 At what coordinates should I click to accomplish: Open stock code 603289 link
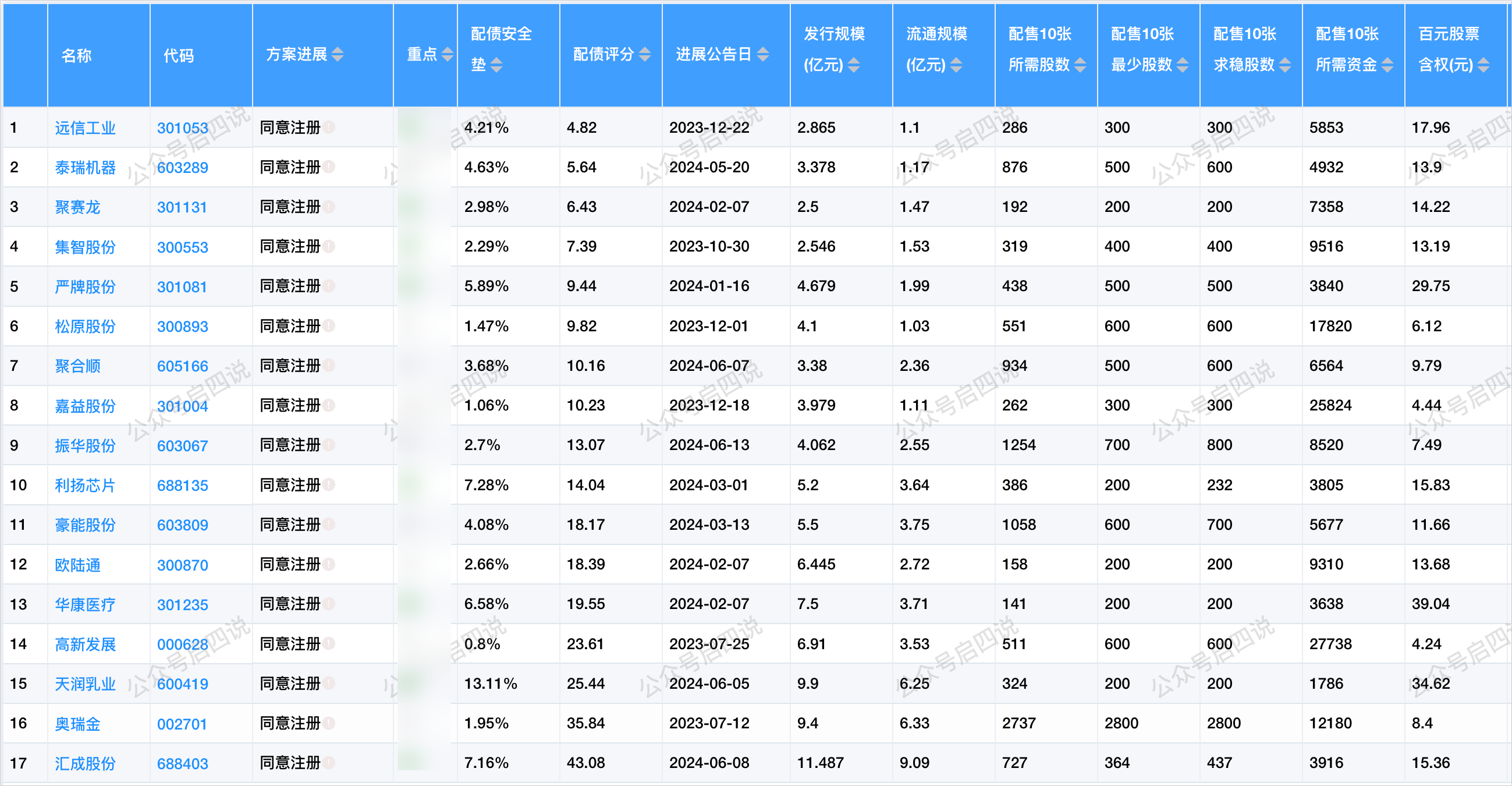coord(183,168)
